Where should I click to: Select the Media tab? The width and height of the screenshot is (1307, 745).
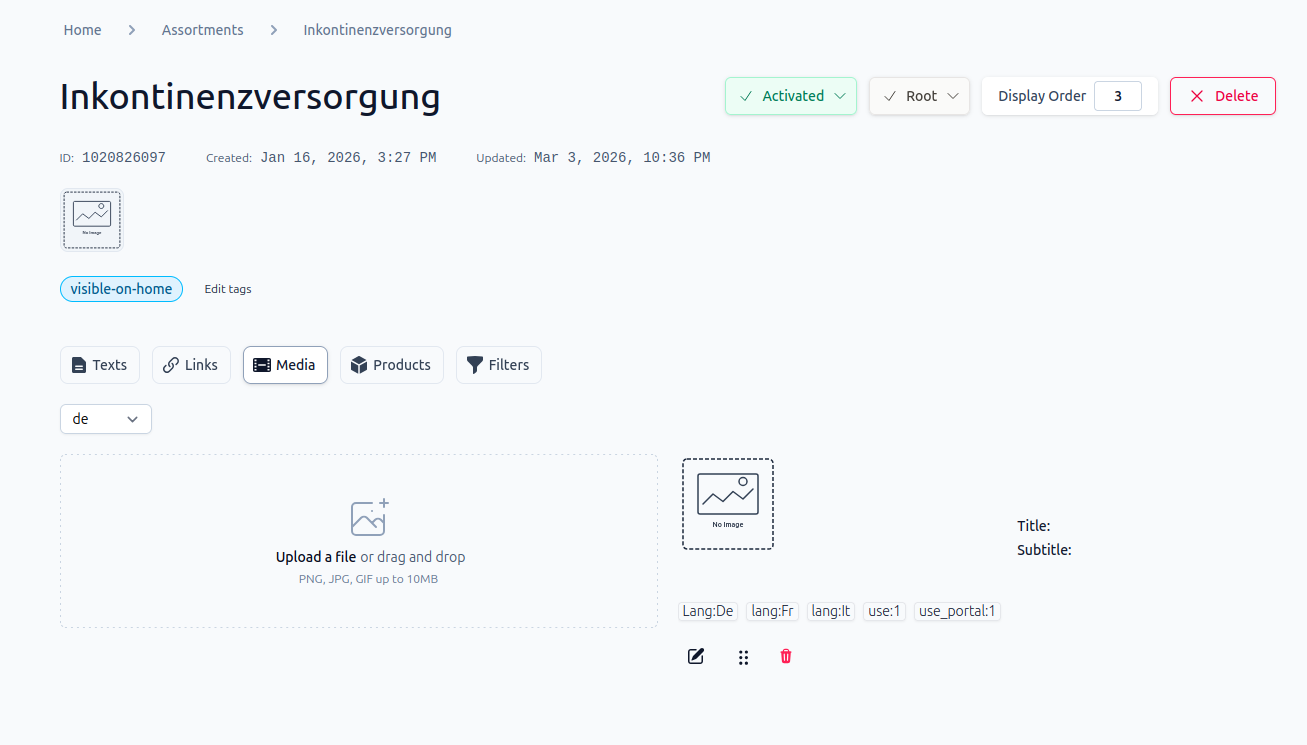pos(285,365)
